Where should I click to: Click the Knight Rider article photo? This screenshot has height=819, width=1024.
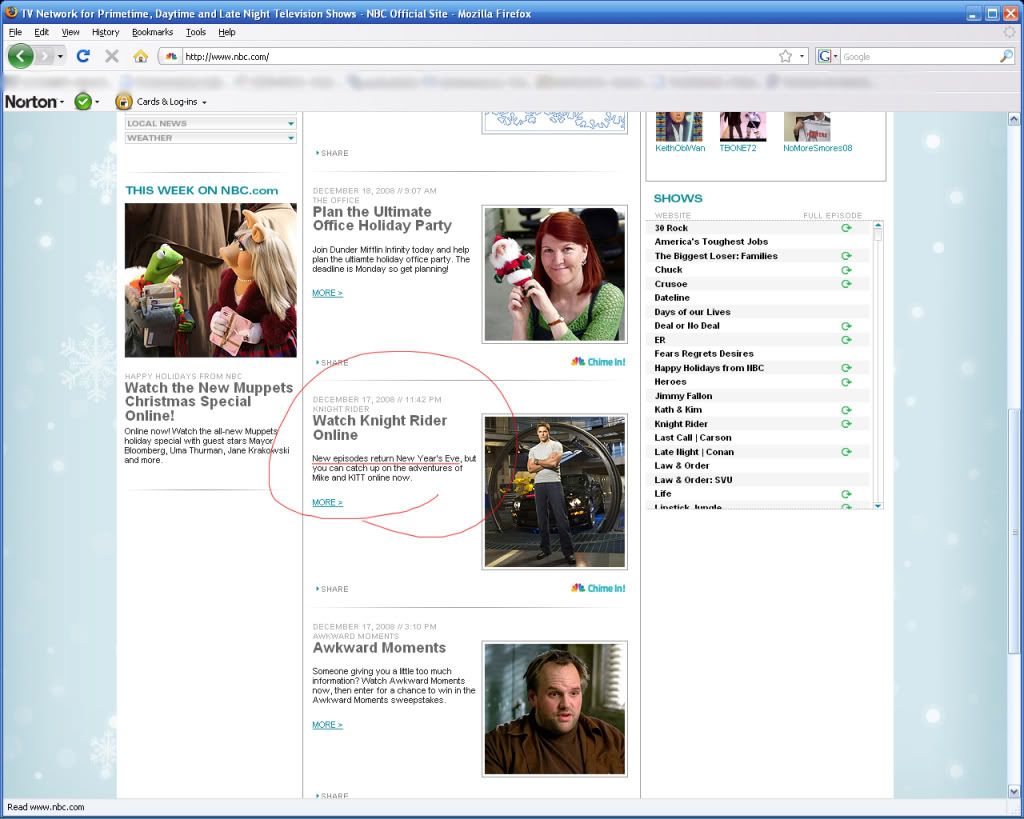pos(554,492)
